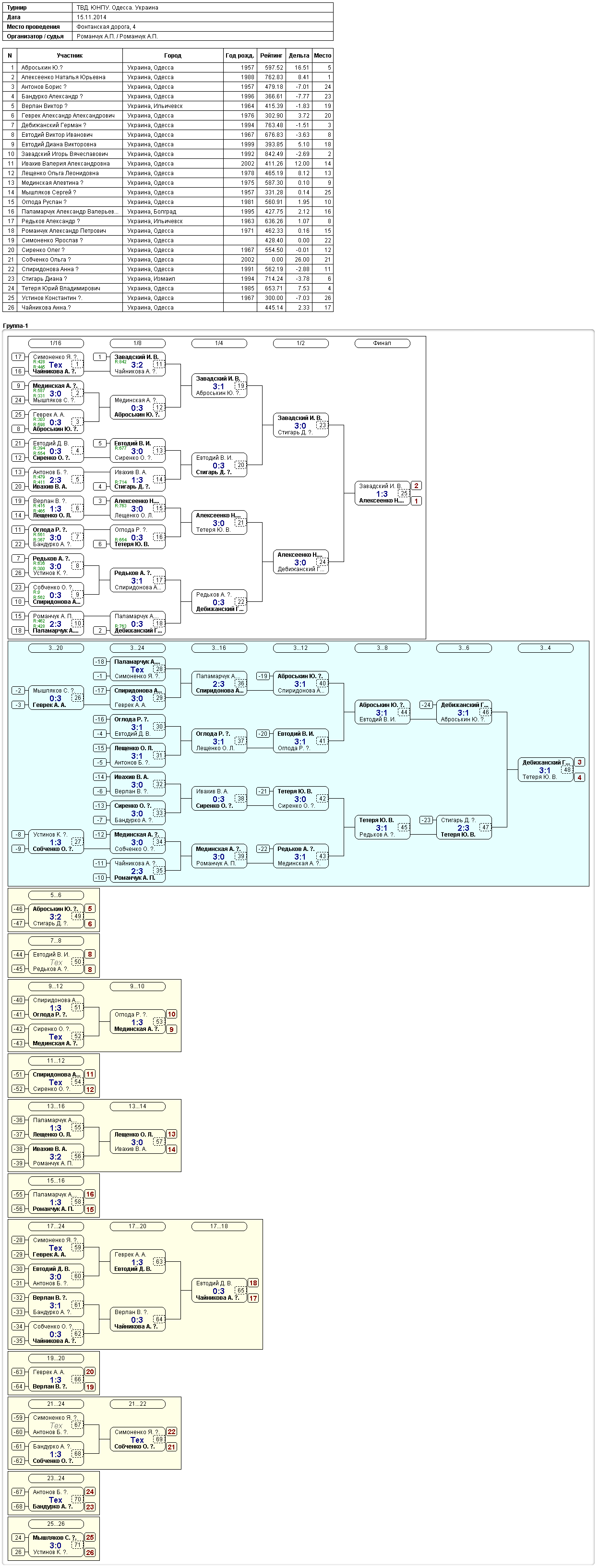
Task: Click red place box 26 beside Устинов К.
Action: [x=90, y=1553]
